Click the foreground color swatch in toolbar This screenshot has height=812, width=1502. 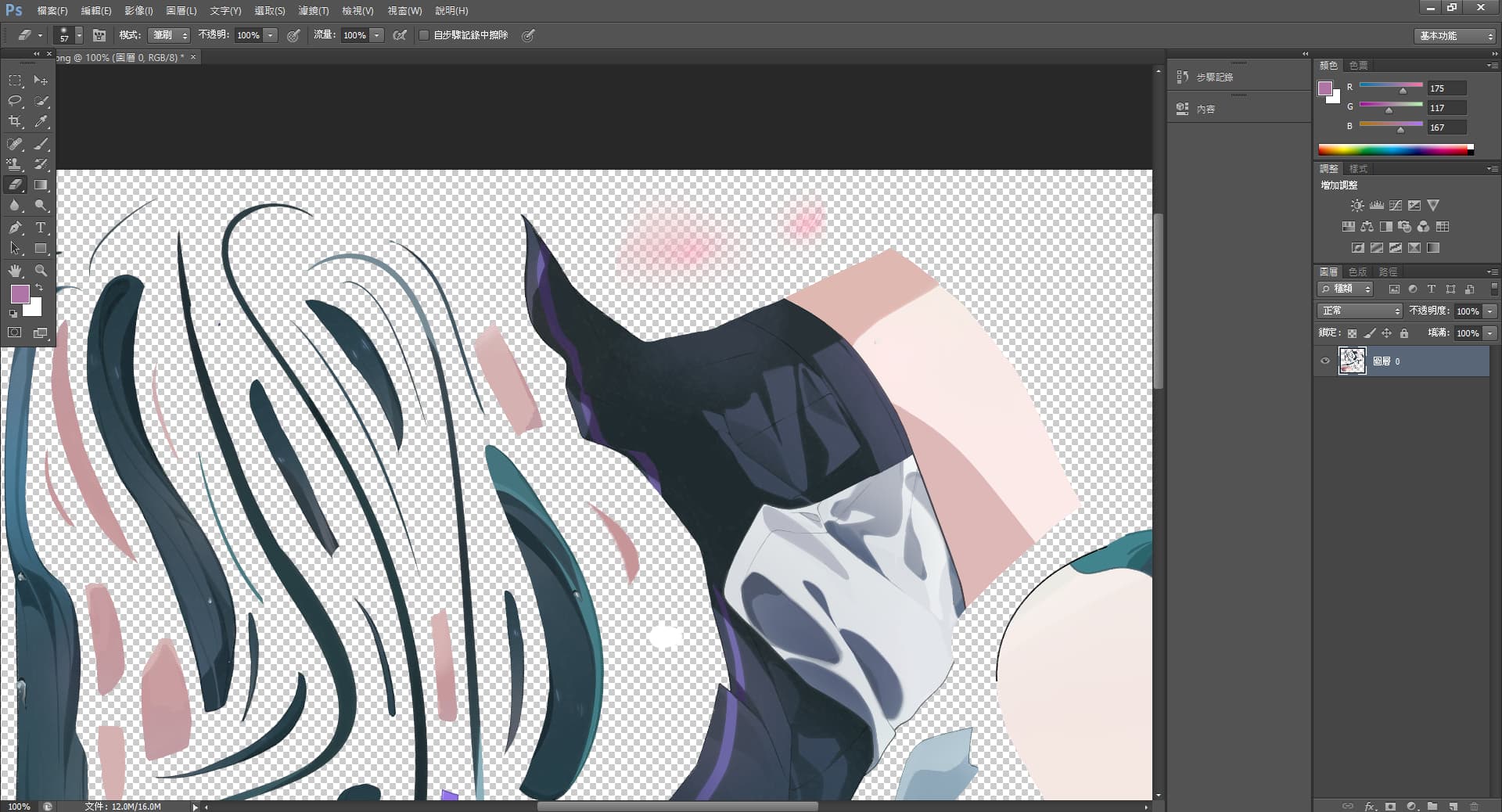(20, 294)
